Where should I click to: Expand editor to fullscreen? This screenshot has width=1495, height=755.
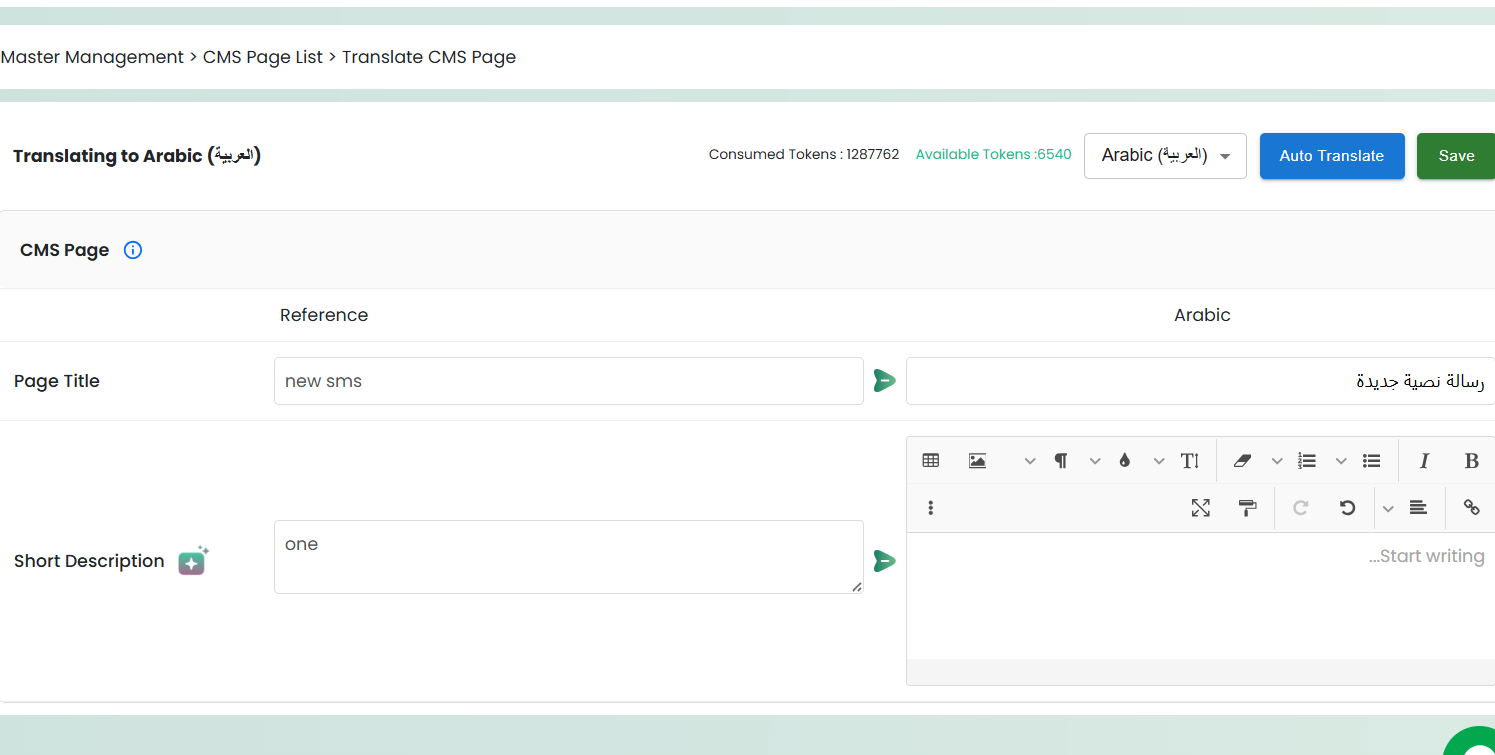tap(1201, 508)
